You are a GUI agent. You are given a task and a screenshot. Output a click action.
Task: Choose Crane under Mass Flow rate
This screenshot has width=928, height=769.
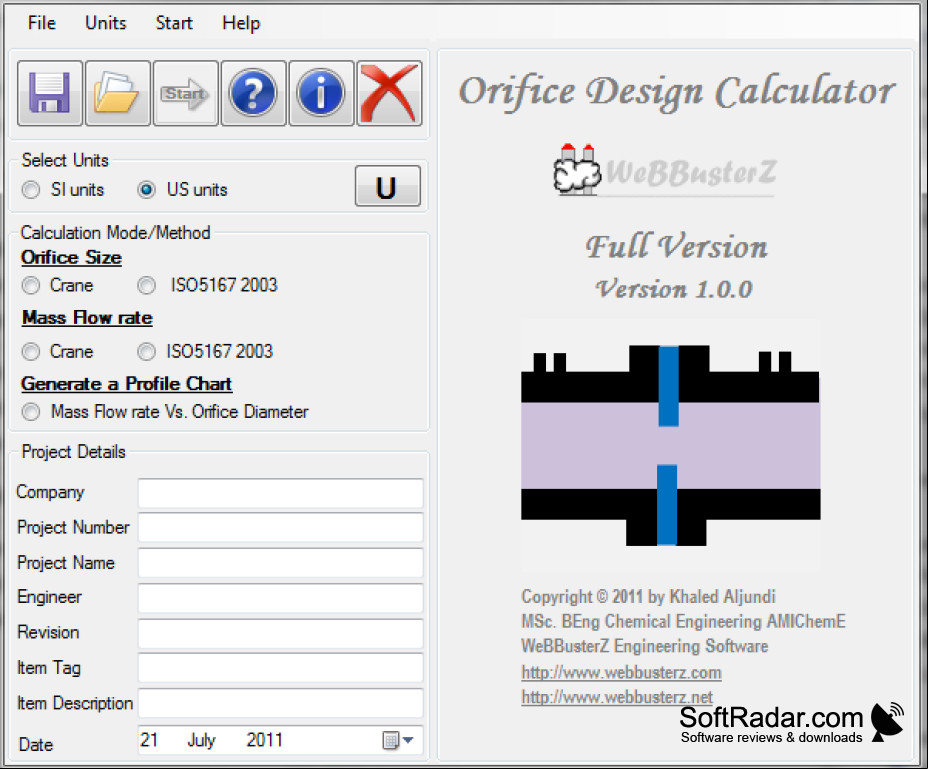[x=31, y=352]
